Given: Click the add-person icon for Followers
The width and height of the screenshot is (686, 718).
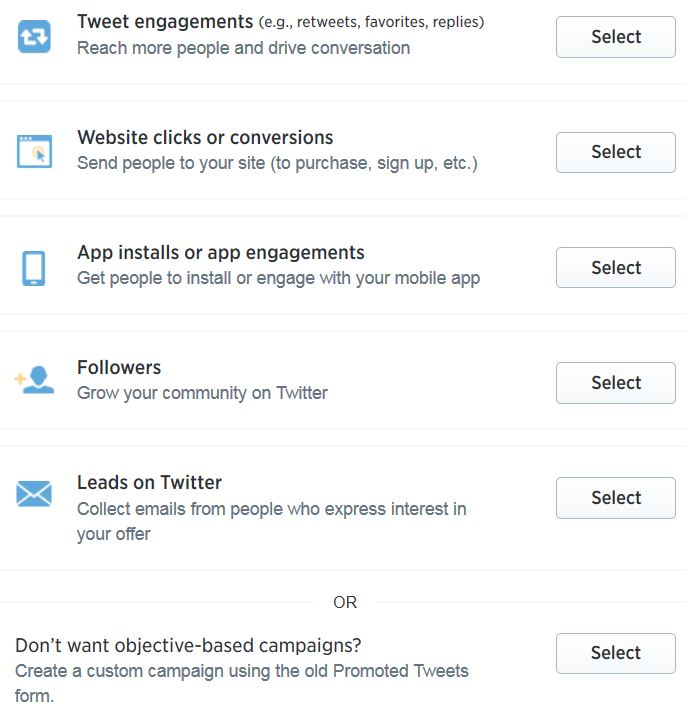Looking at the screenshot, I should click(x=34, y=381).
